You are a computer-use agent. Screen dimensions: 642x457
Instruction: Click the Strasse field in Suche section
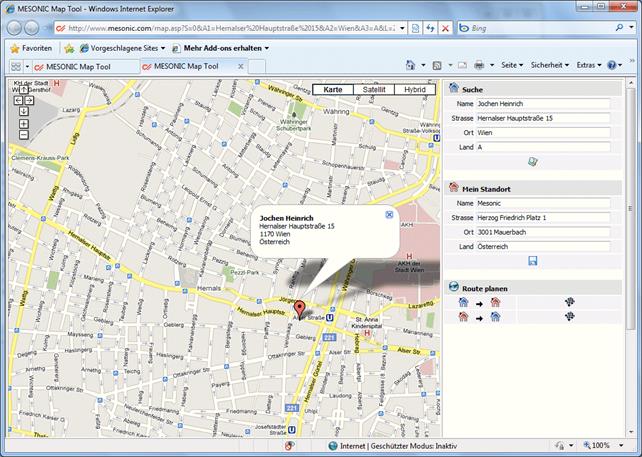[x=542, y=118]
